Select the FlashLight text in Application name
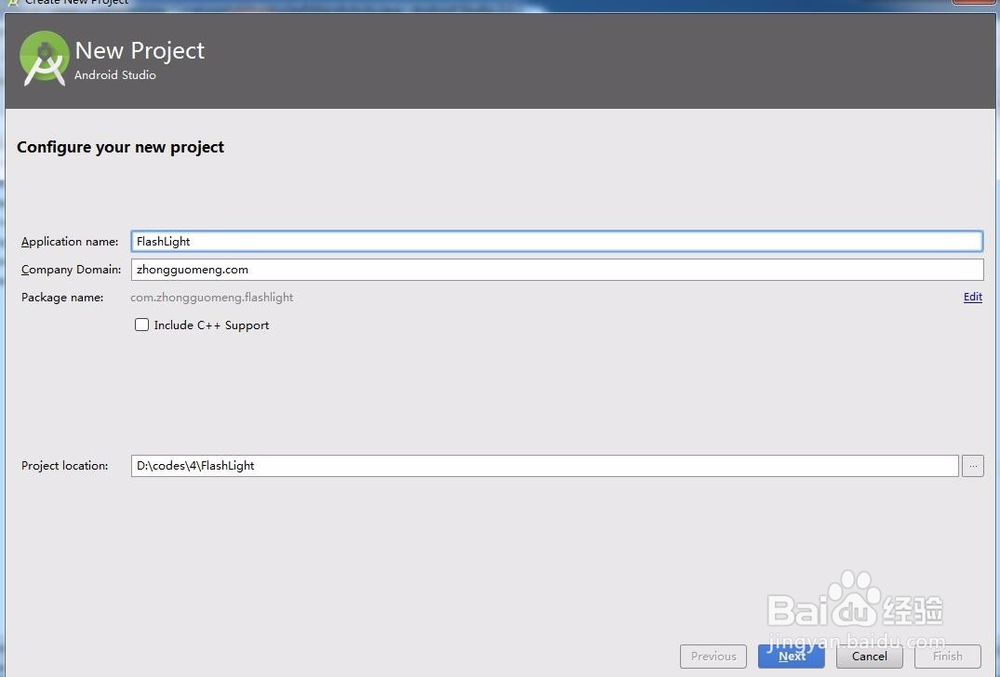This screenshot has width=1000, height=677. (x=165, y=241)
